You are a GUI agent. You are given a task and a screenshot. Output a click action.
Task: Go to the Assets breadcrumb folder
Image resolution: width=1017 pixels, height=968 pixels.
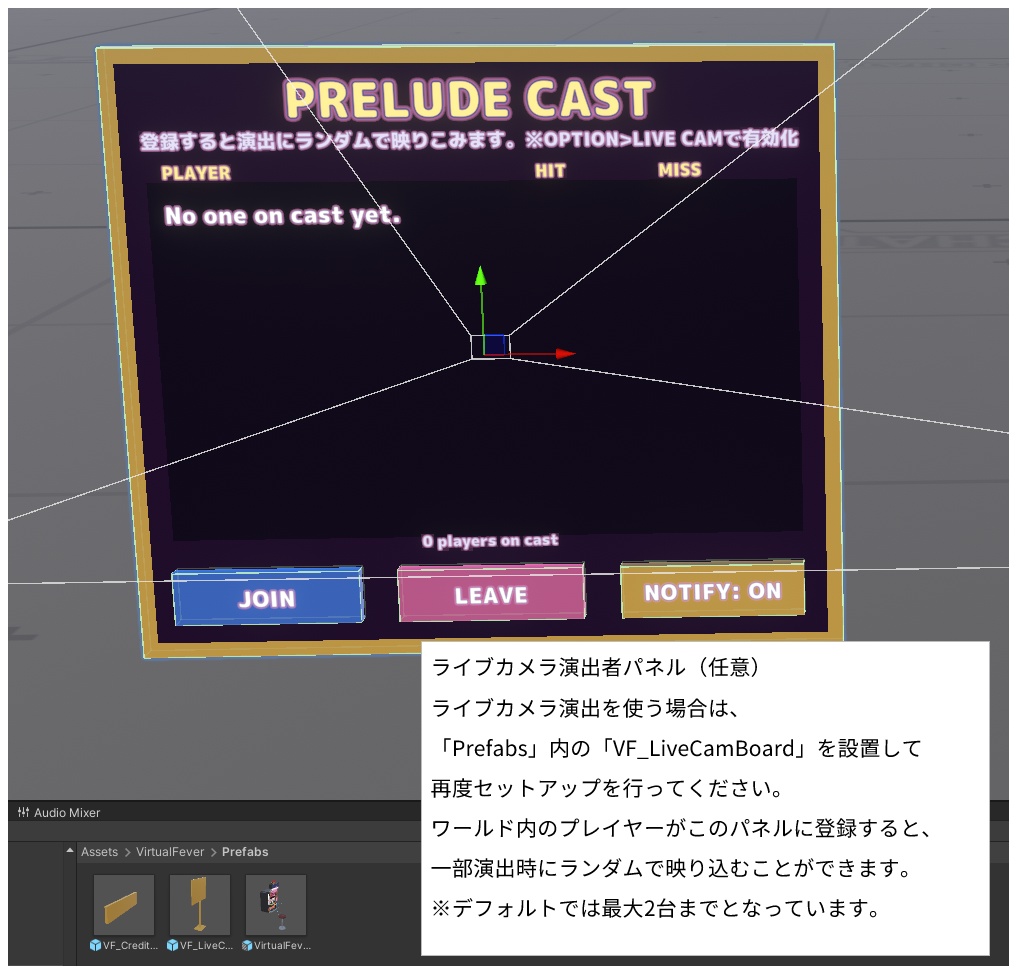pos(99,852)
